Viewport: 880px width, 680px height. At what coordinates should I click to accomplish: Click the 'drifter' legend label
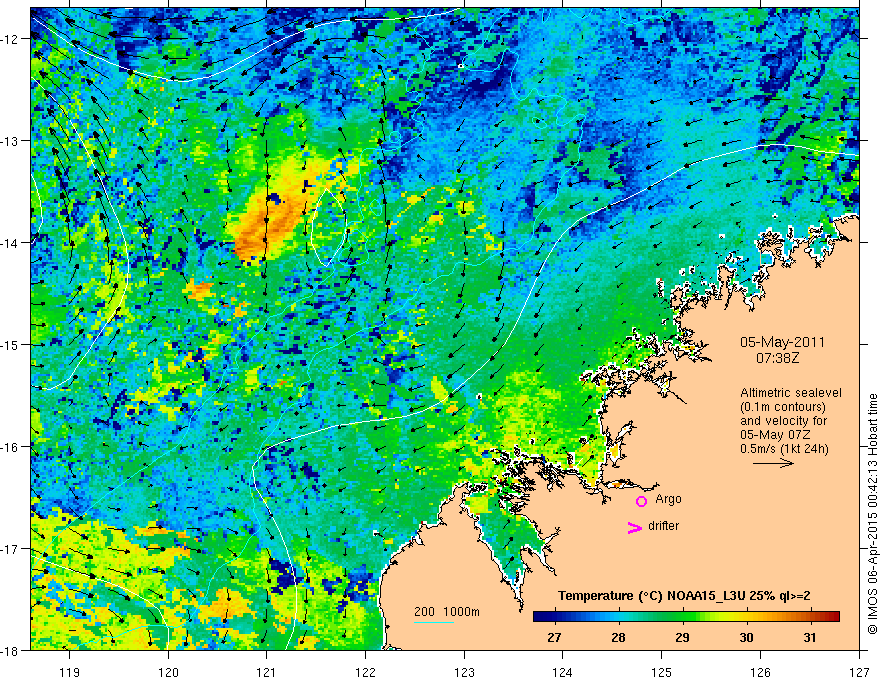coord(663,526)
